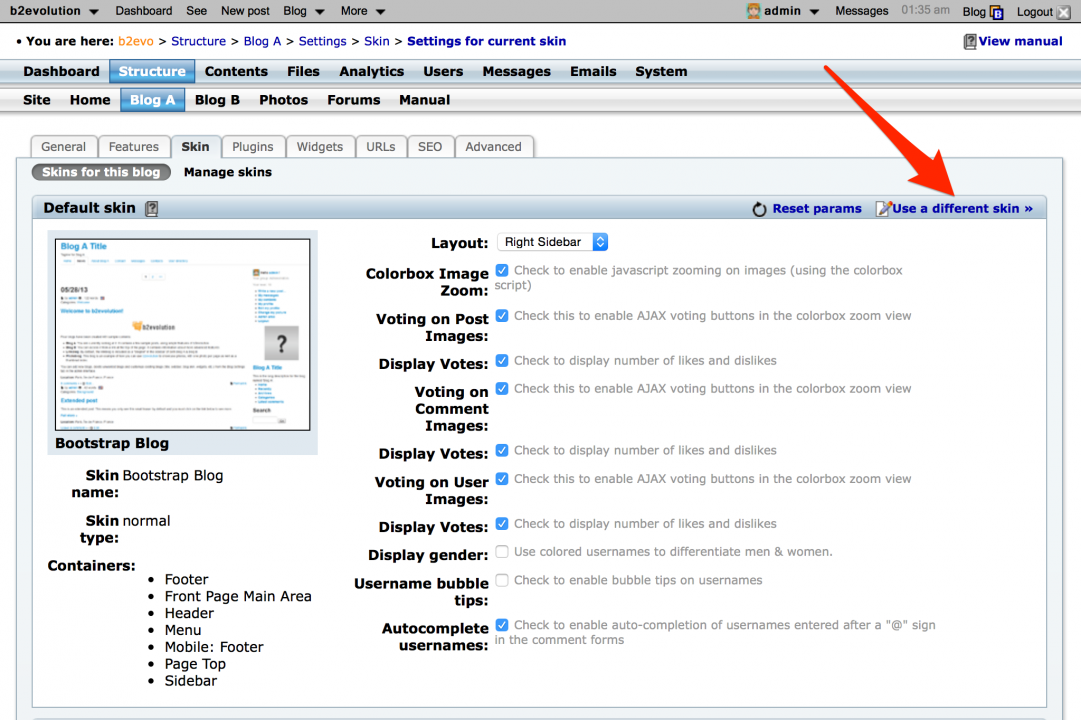Open the General settings tab
The width and height of the screenshot is (1081, 720).
point(63,147)
